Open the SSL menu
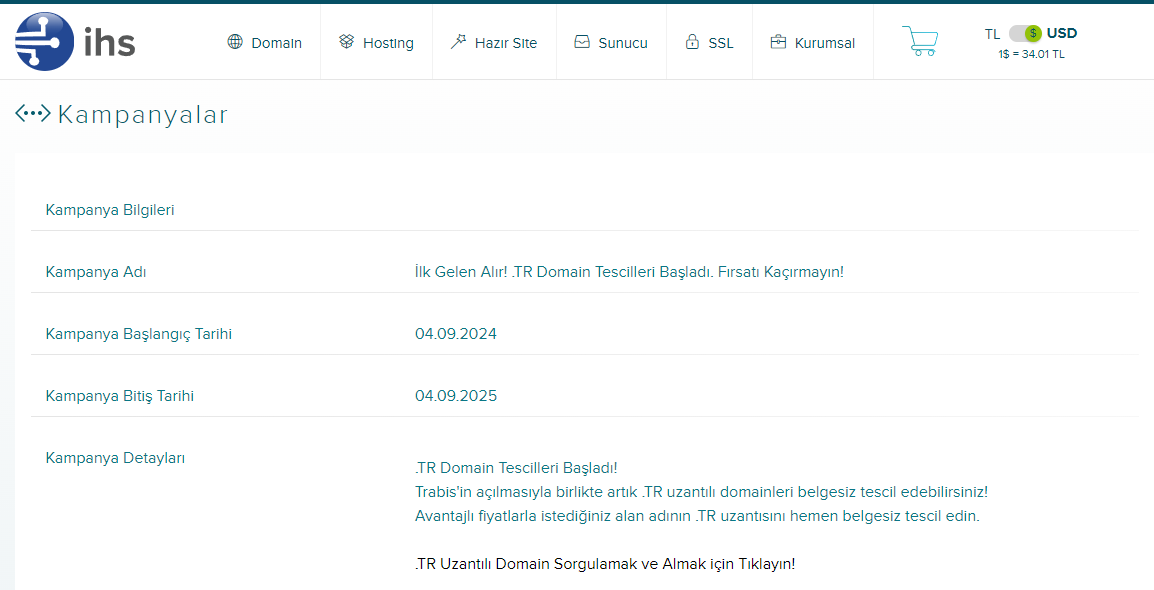Viewport: 1154px width, 590px height. tap(721, 43)
